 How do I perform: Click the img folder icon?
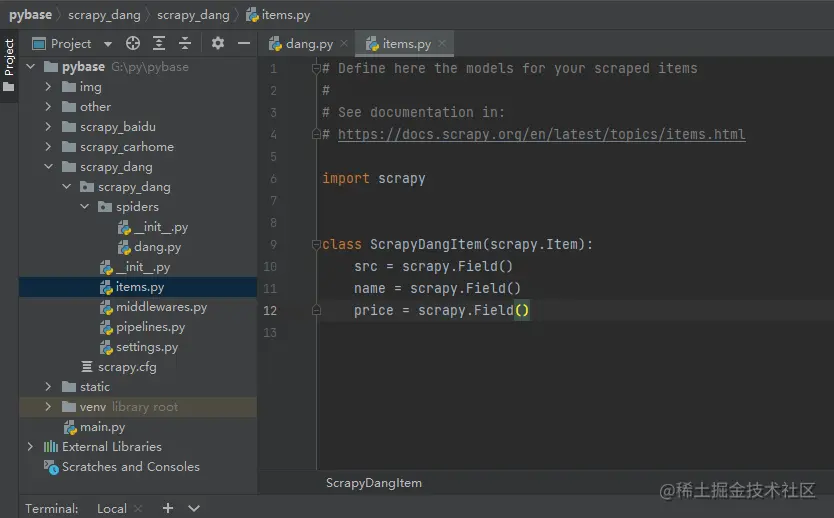point(69,87)
